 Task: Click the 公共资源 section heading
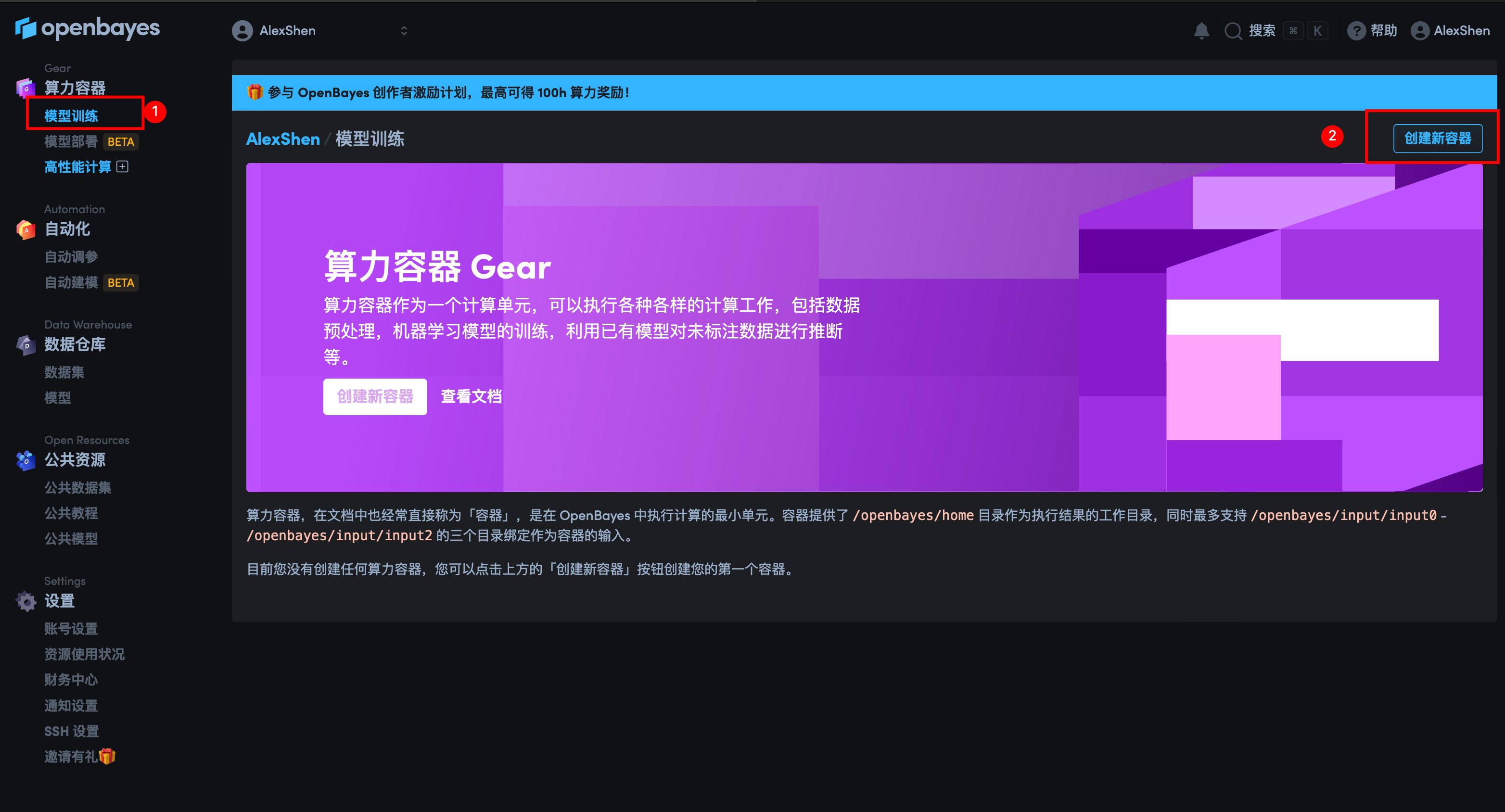(76, 460)
